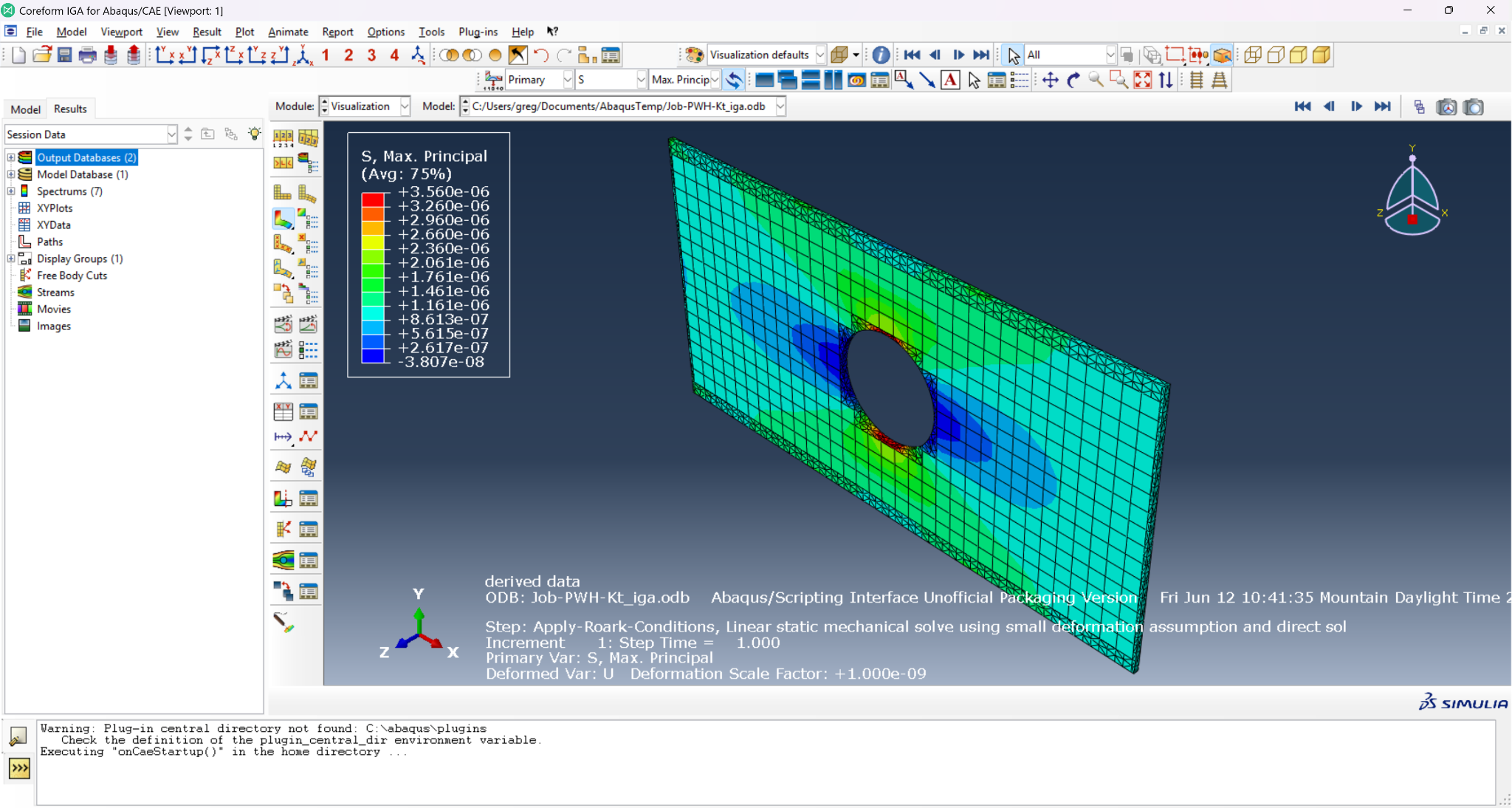The image size is (1512, 808).
Task: Click the Create Coordinate System icon
Action: (x=283, y=381)
